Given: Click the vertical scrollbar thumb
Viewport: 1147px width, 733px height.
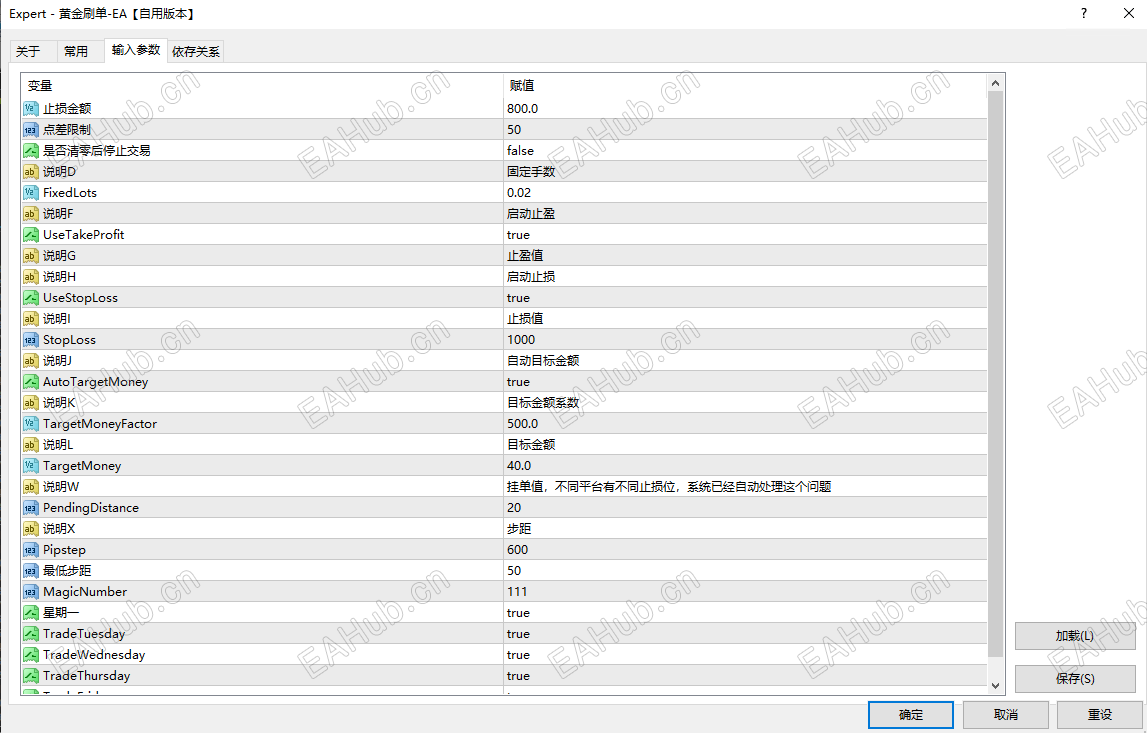Looking at the screenshot, I should (x=996, y=375).
